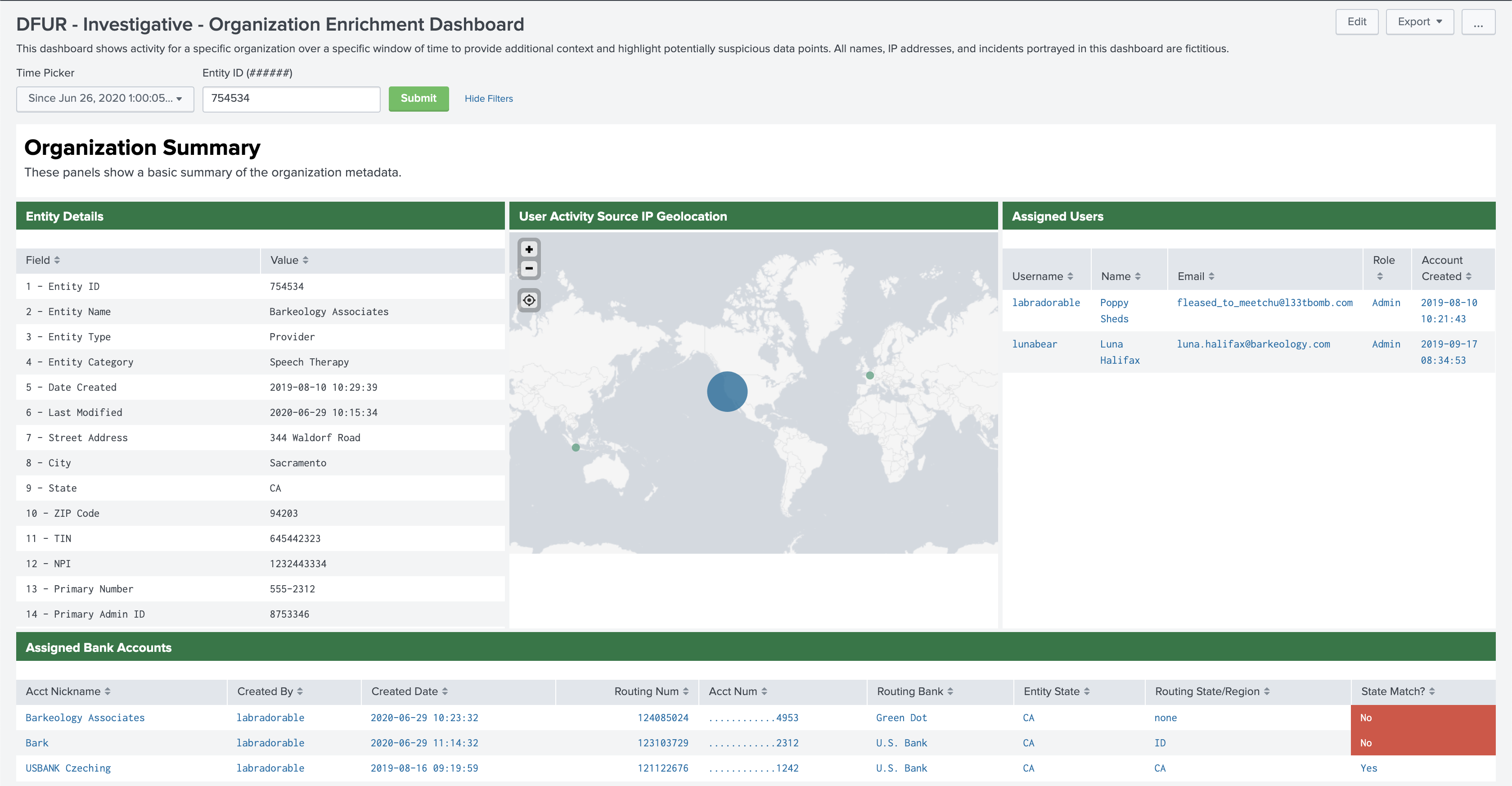Click created date 2020-06-29 10:23:32
The height and width of the screenshot is (786, 1512).
(424, 718)
